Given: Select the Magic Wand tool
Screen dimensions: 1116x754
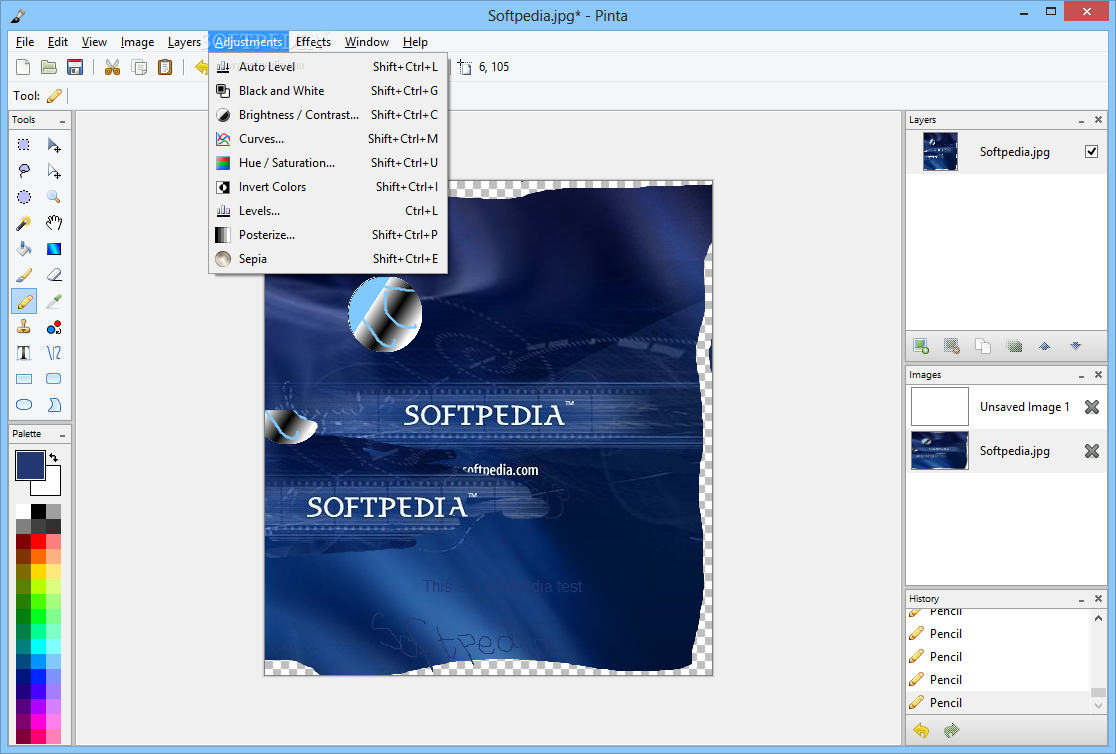Looking at the screenshot, I should [x=23, y=223].
